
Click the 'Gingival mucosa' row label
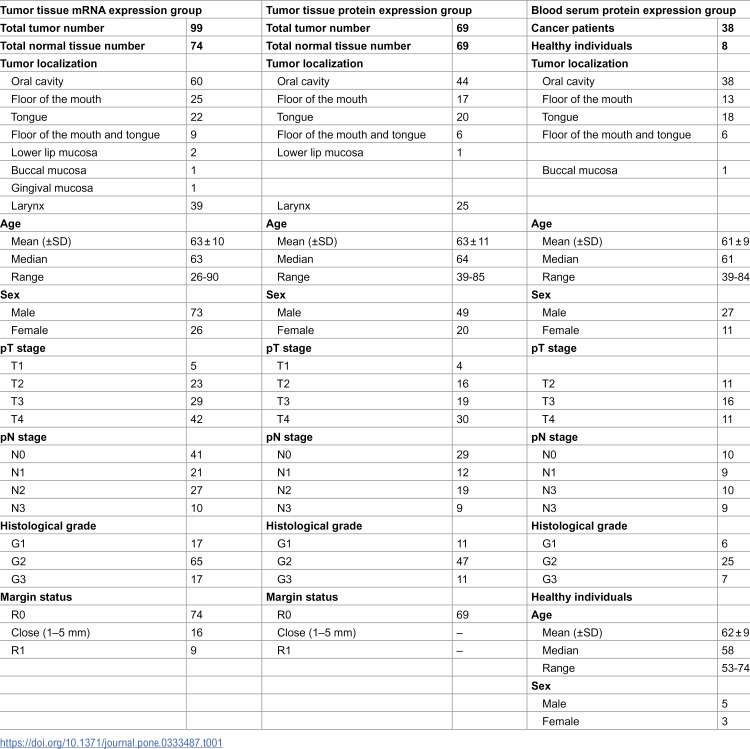pos(52,188)
